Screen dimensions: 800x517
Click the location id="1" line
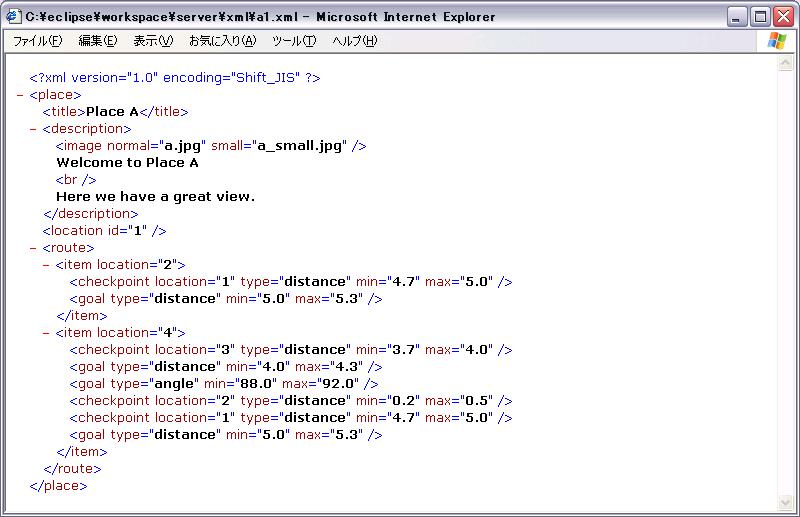pos(105,231)
